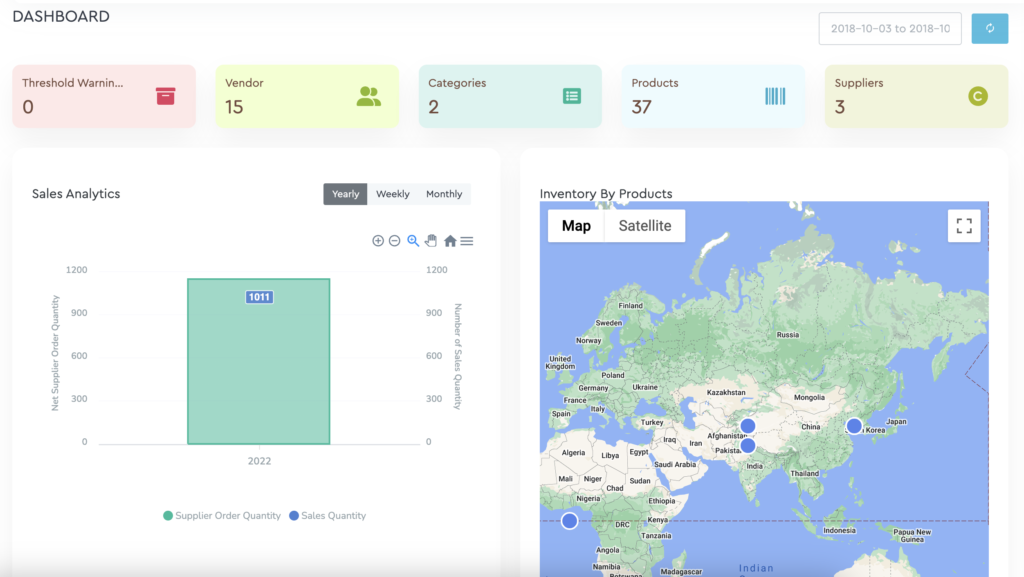
Task: Click Russia label on the map
Action: point(788,335)
